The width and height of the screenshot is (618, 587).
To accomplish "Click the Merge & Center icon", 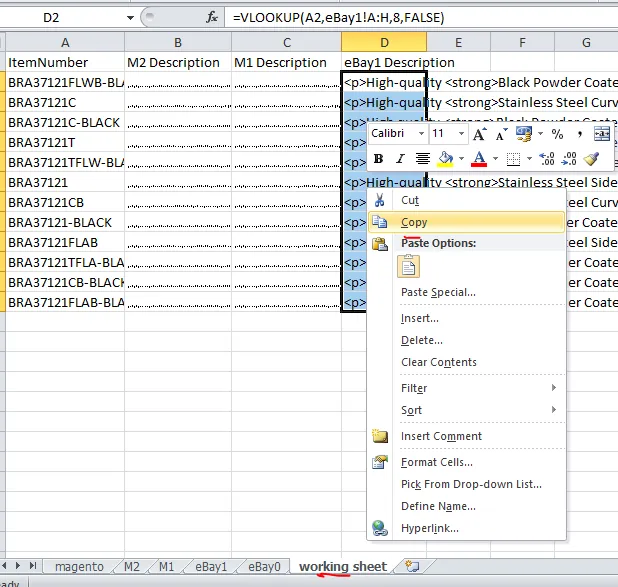I will [602, 134].
